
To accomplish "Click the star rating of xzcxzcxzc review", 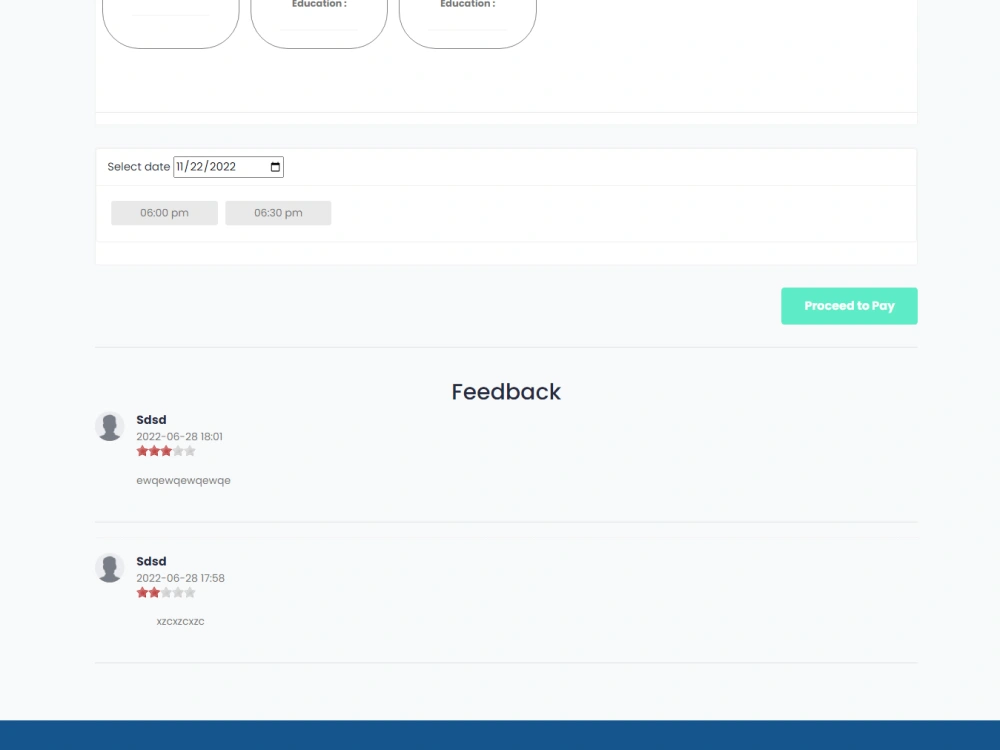I will (166, 593).
